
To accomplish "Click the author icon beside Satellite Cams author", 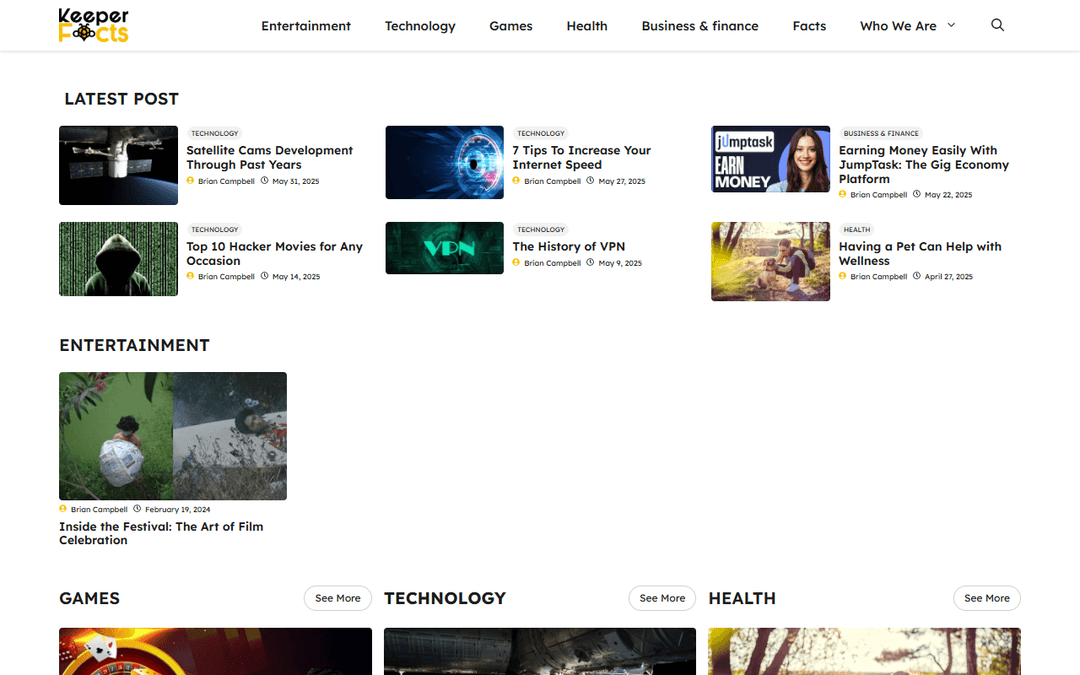I will 190,180.
